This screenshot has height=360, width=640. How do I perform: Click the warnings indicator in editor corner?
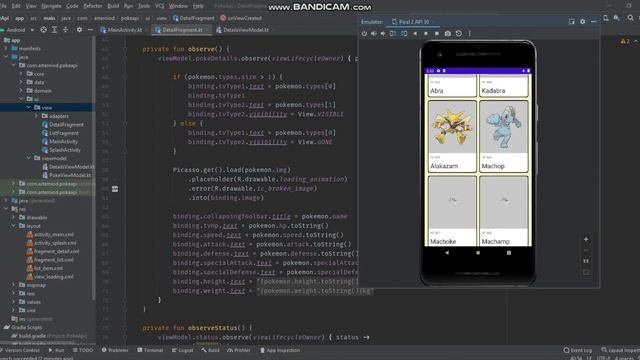tap(625, 41)
